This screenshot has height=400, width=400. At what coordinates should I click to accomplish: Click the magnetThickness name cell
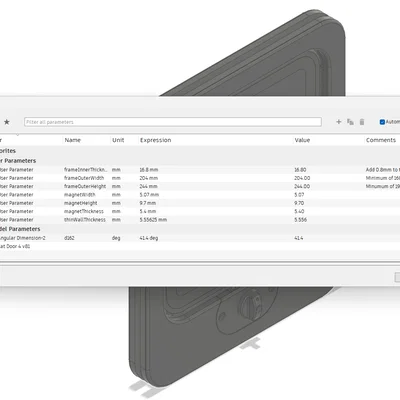(x=84, y=211)
